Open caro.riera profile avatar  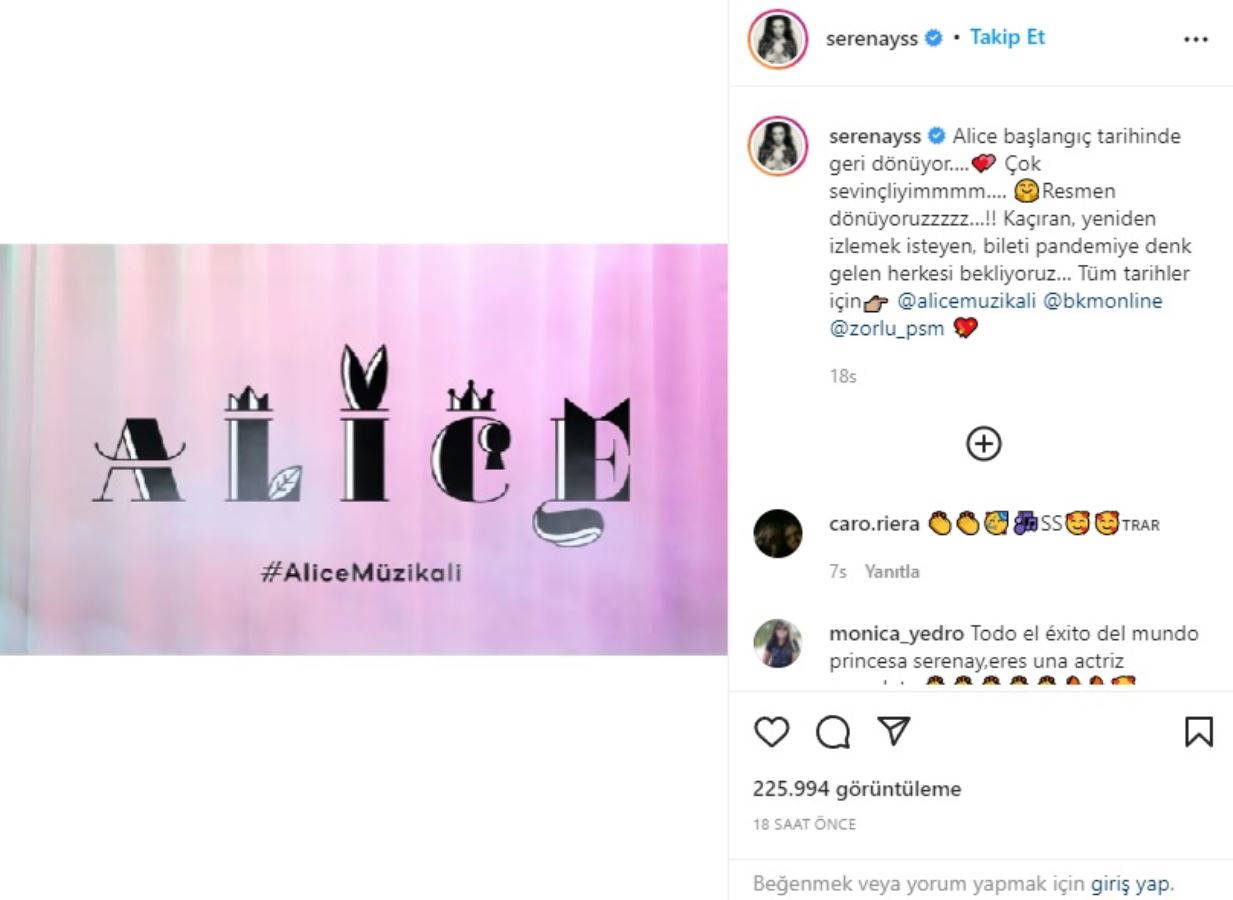[x=777, y=533]
